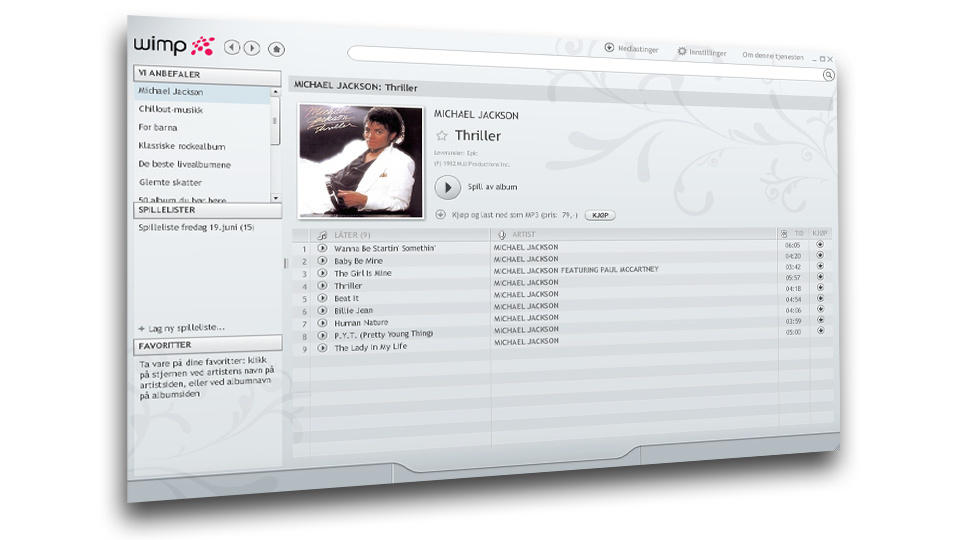Viewport: 960px width, 540px height.
Task: Click the Thriller album cover
Action: tap(361, 161)
